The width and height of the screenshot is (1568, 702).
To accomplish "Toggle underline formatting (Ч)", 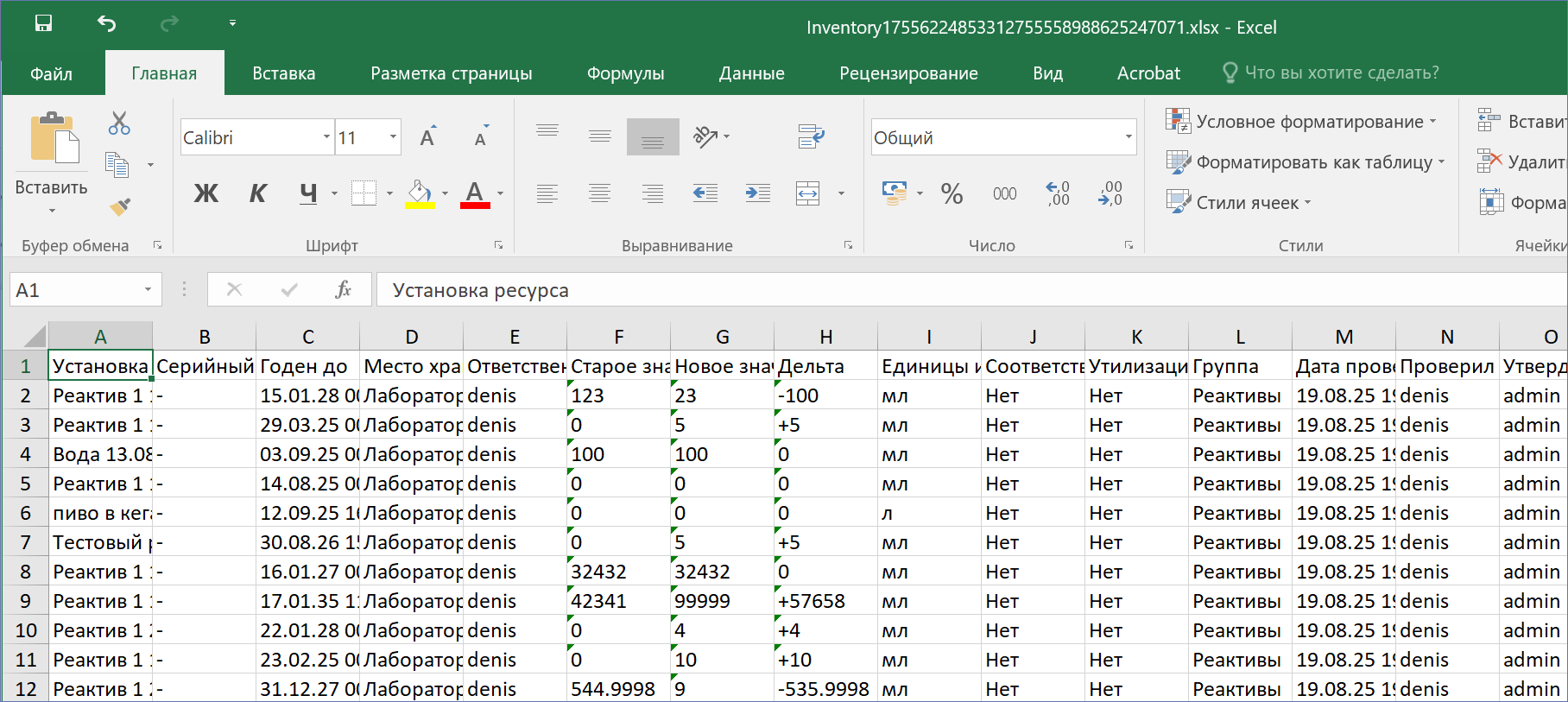I will coord(308,193).
